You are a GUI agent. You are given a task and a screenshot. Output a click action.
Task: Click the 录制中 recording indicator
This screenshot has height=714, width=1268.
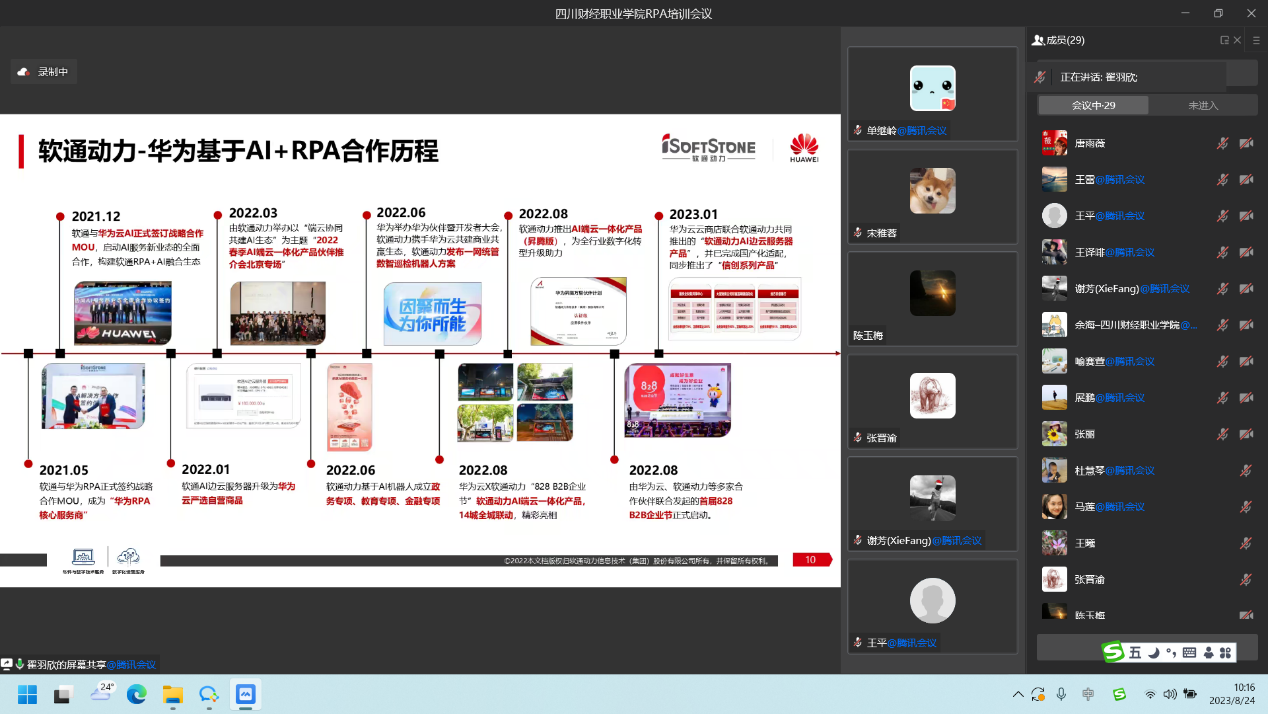coord(43,72)
